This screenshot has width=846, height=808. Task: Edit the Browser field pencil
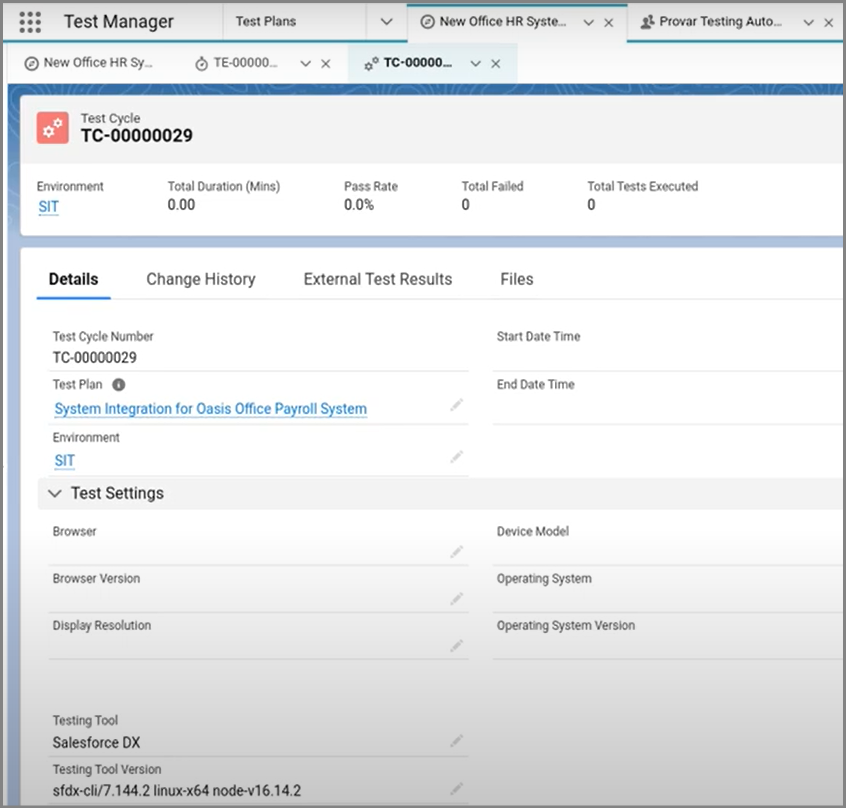pyautogui.click(x=456, y=551)
